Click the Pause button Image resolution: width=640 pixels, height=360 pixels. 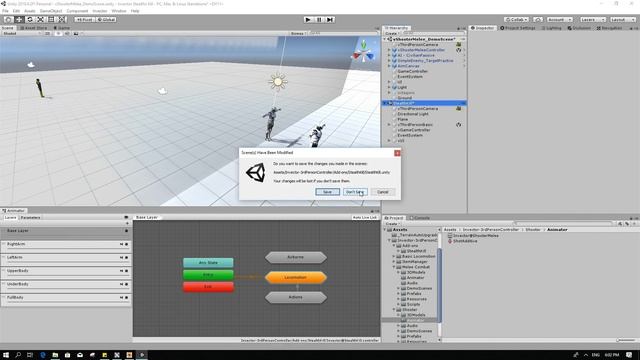319,20
